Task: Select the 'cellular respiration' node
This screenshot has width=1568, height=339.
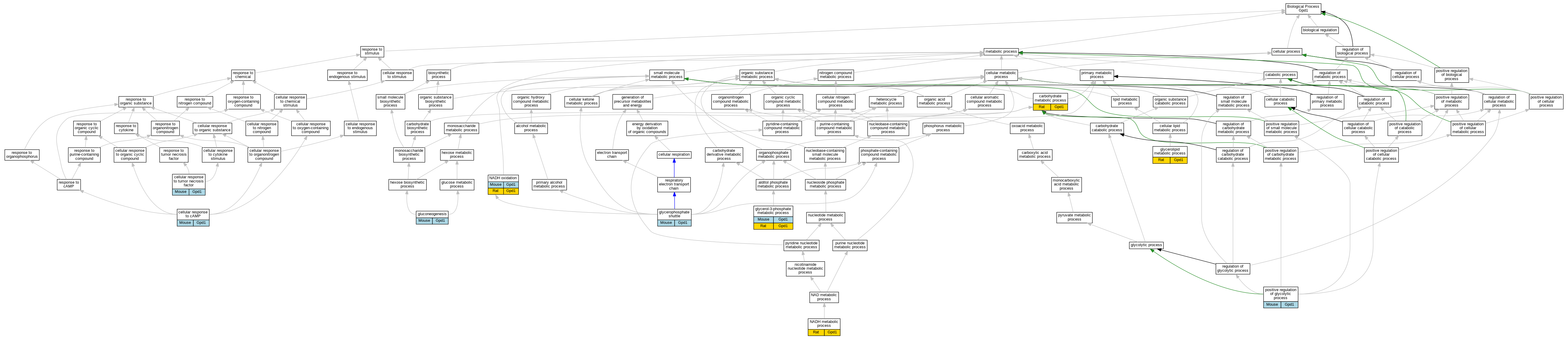Action: pyautogui.click(x=674, y=154)
